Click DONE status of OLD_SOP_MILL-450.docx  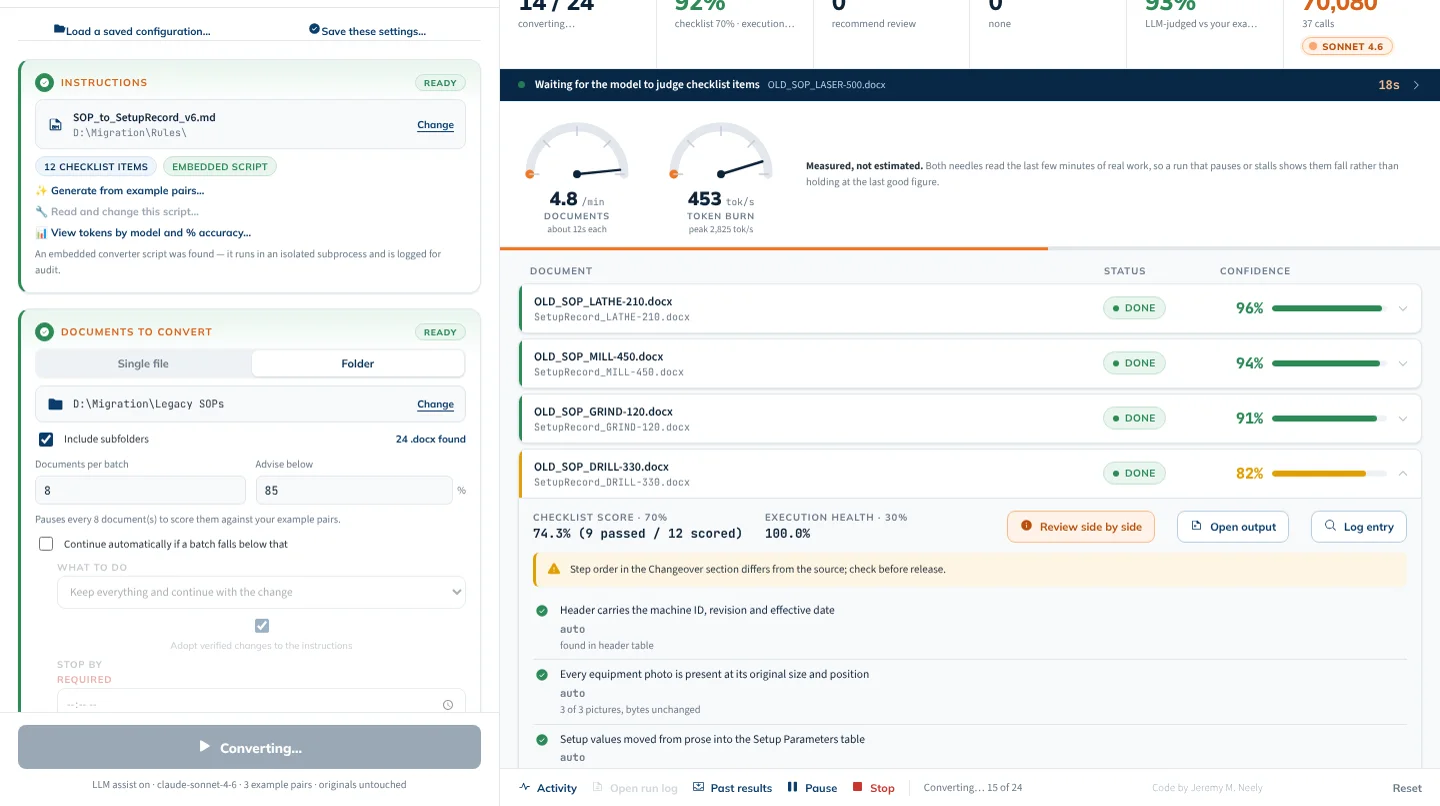[1134, 363]
